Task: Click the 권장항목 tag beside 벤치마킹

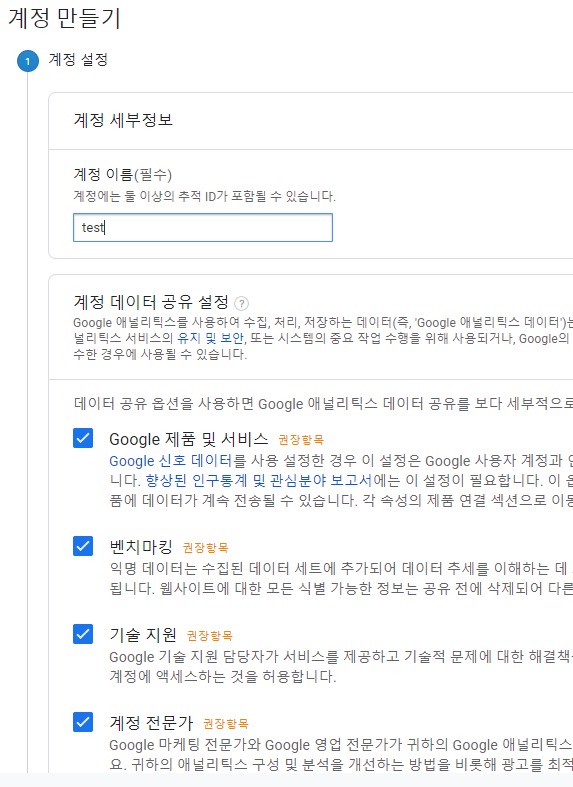Action: [205, 548]
